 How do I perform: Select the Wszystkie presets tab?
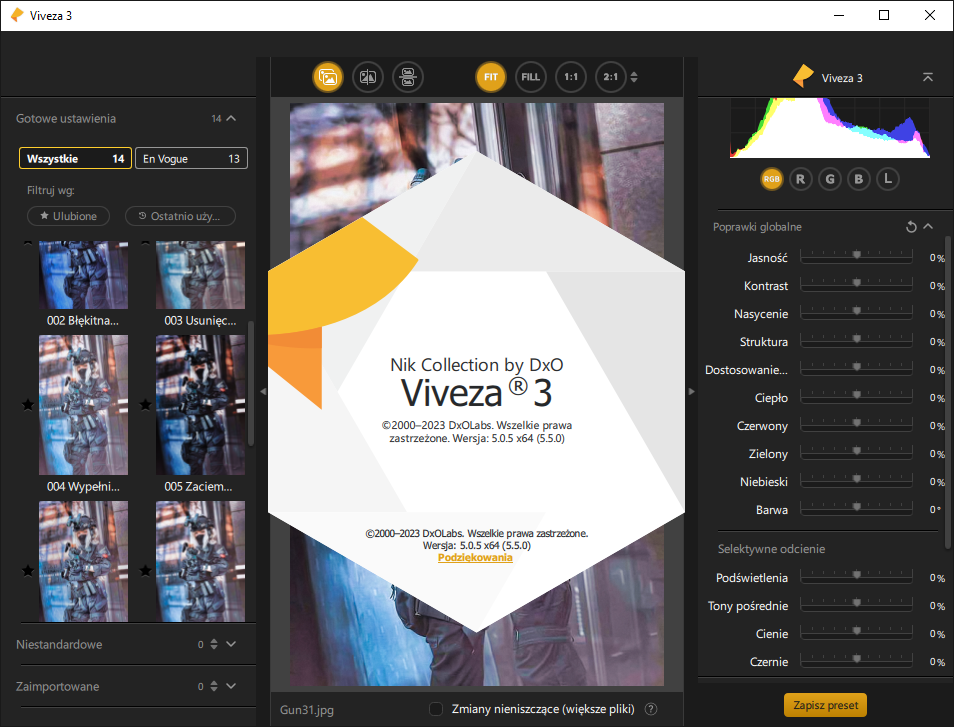click(x=75, y=159)
